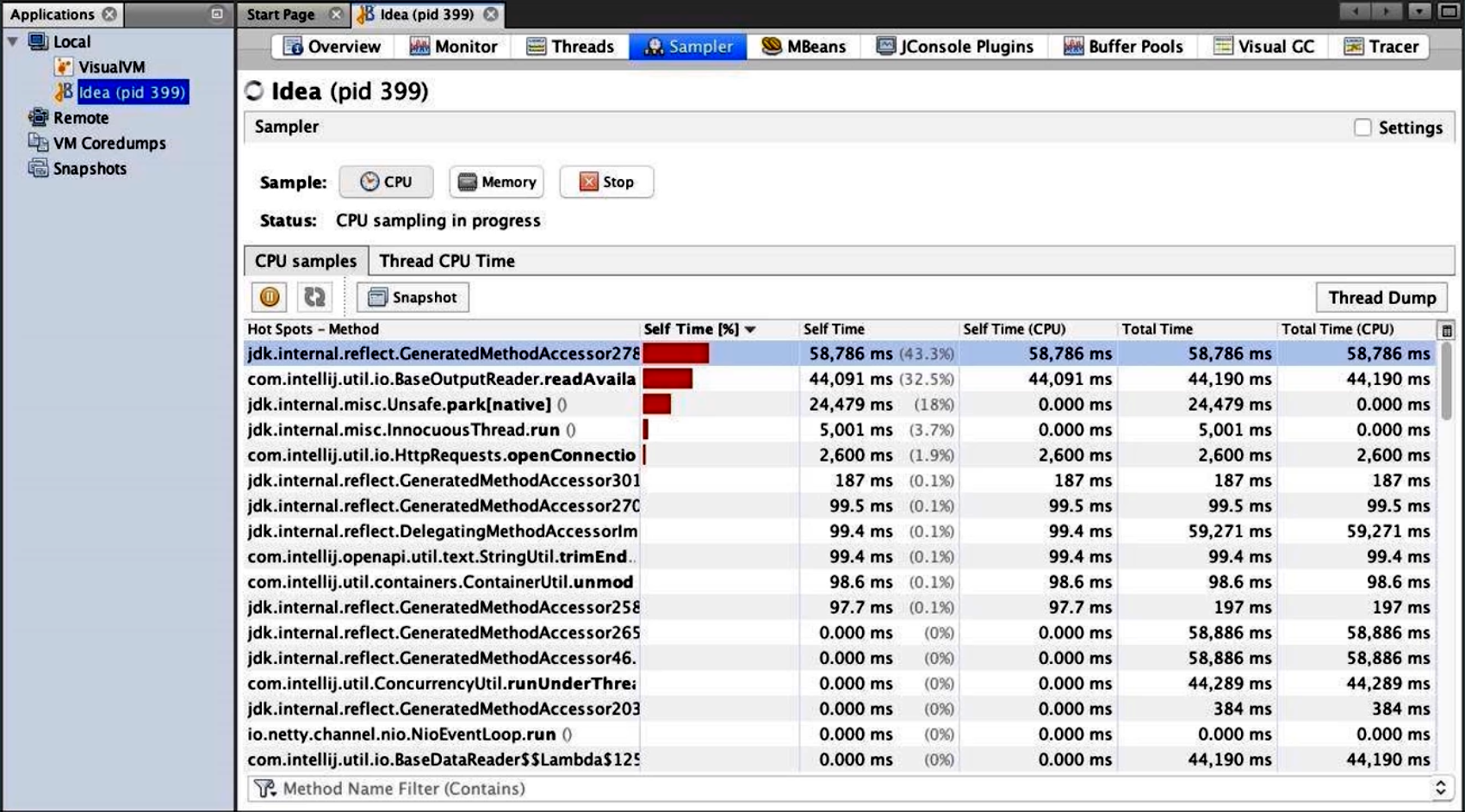
Task: Take a Snapshot of results
Action: [x=413, y=297]
